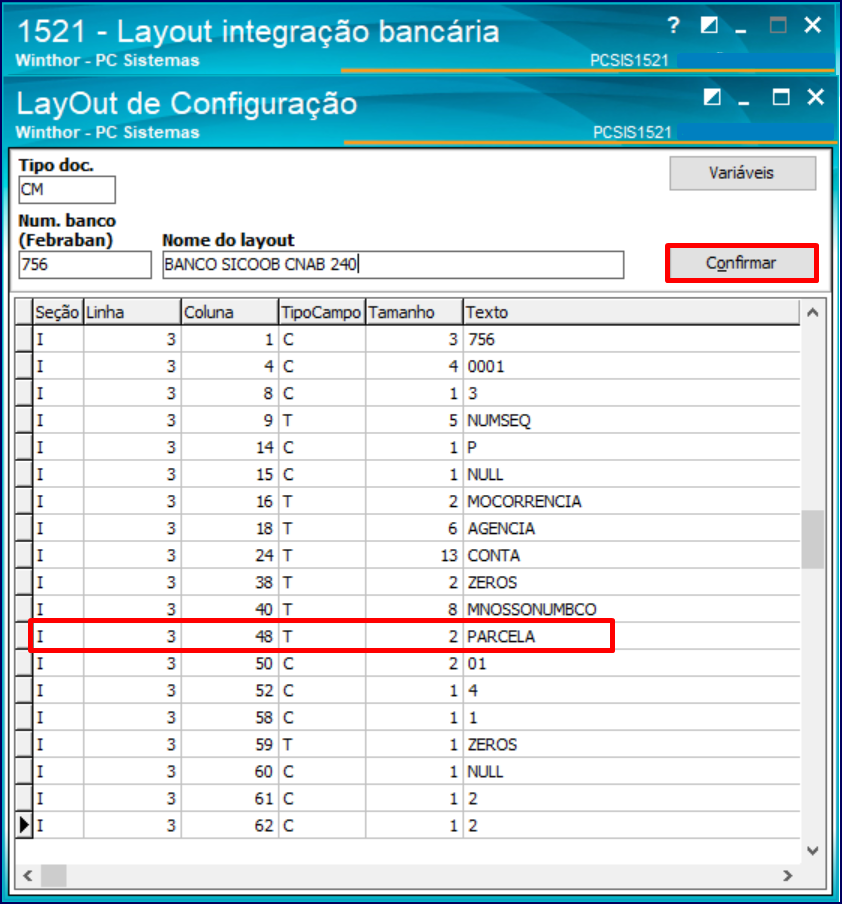Select the MNOSSONUMBCO text cell
This screenshot has width=842, height=904.
pyautogui.click(x=632, y=609)
